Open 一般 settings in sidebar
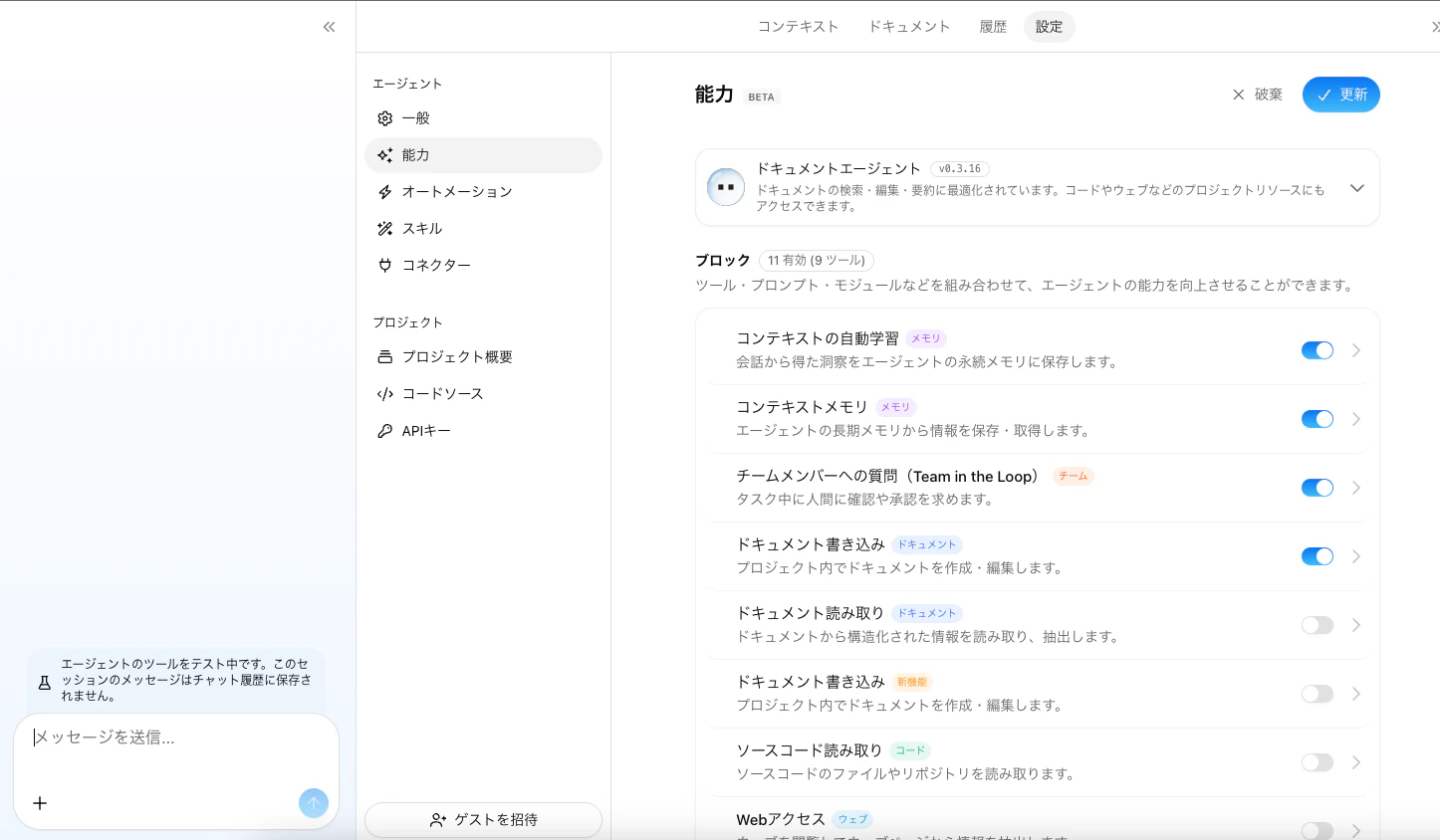 coord(483,118)
